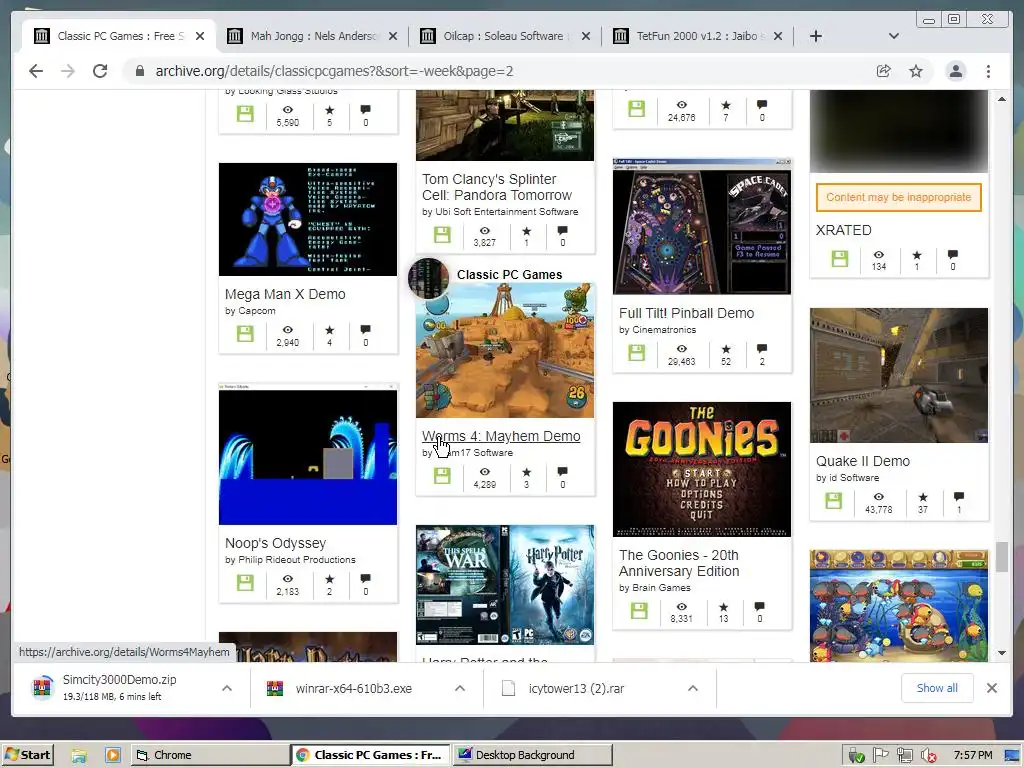1024x768 pixels.
Task: Close the TetFun 2000 tab
Action: [x=778, y=36]
